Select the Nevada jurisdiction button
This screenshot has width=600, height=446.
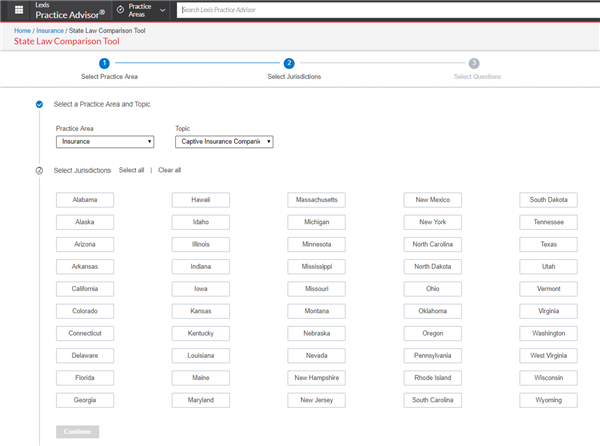317,356
